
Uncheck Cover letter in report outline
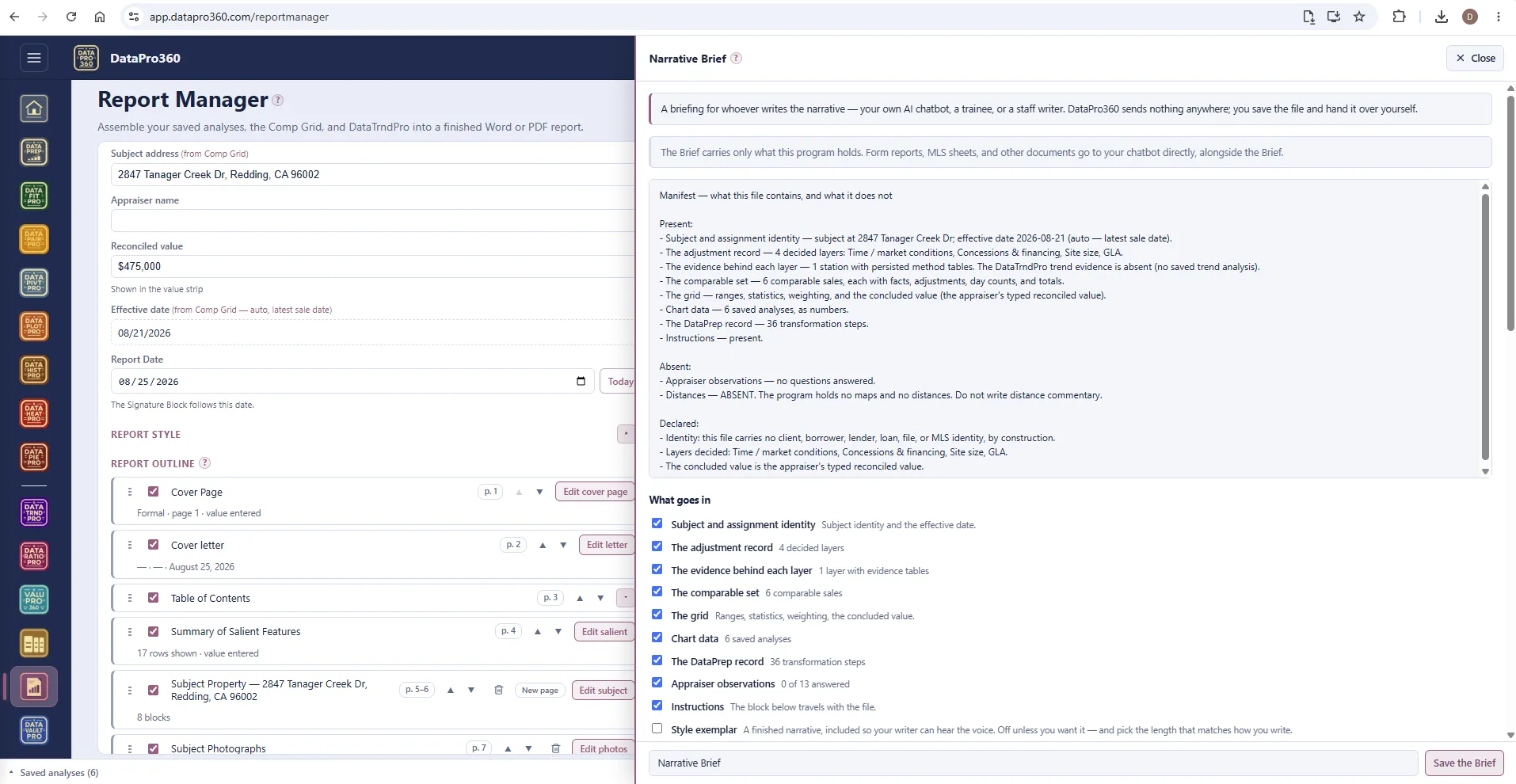click(x=154, y=545)
